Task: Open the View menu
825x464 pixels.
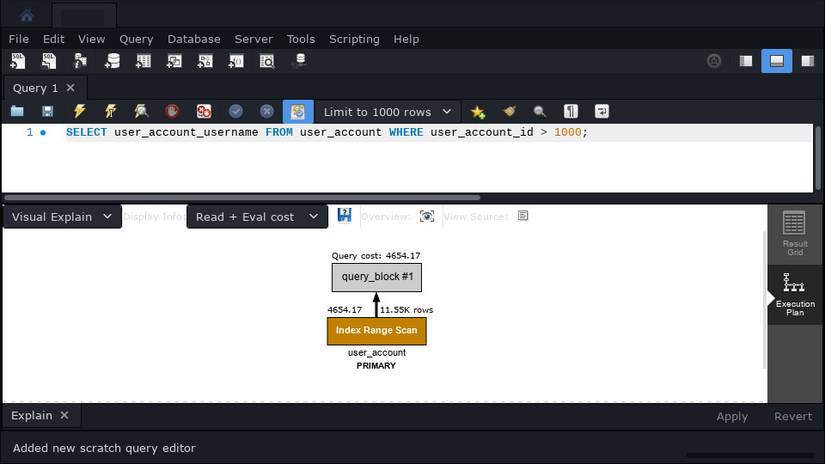Action: [x=92, y=39]
